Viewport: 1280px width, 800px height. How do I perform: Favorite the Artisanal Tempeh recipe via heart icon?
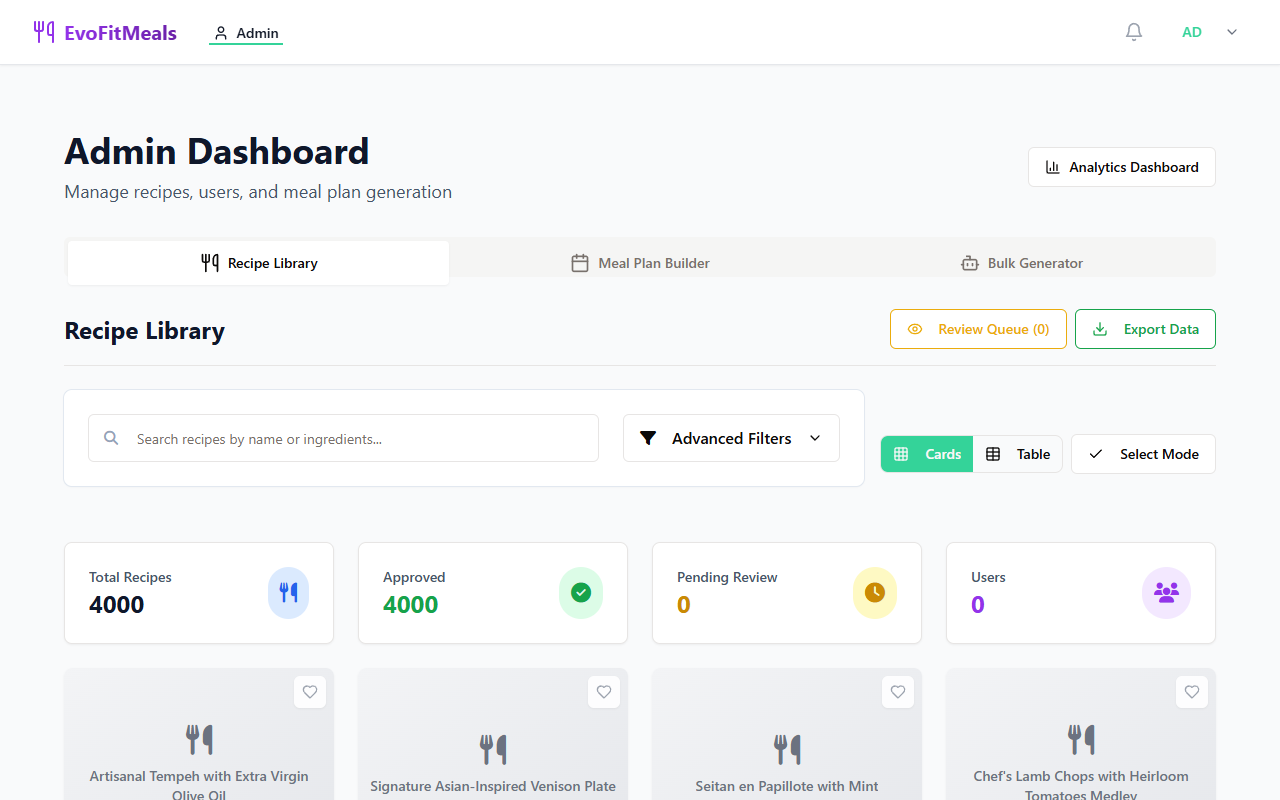309,691
